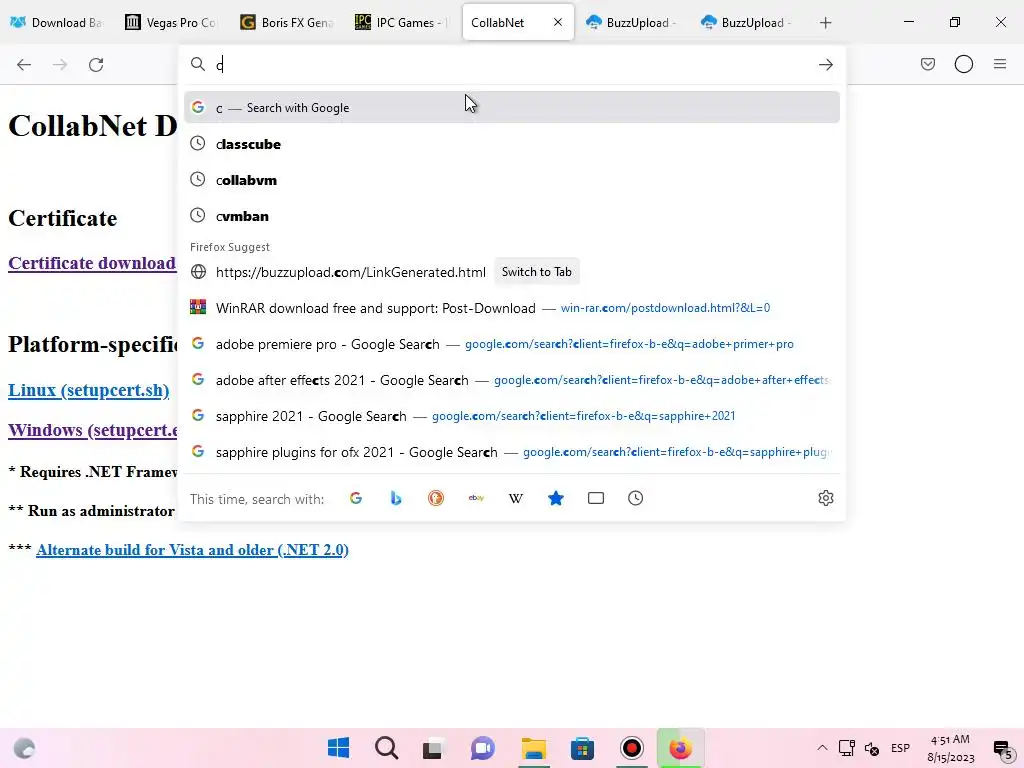1024x768 pixels.
Task: Open a new browser tab
Action: click(825, 23)
